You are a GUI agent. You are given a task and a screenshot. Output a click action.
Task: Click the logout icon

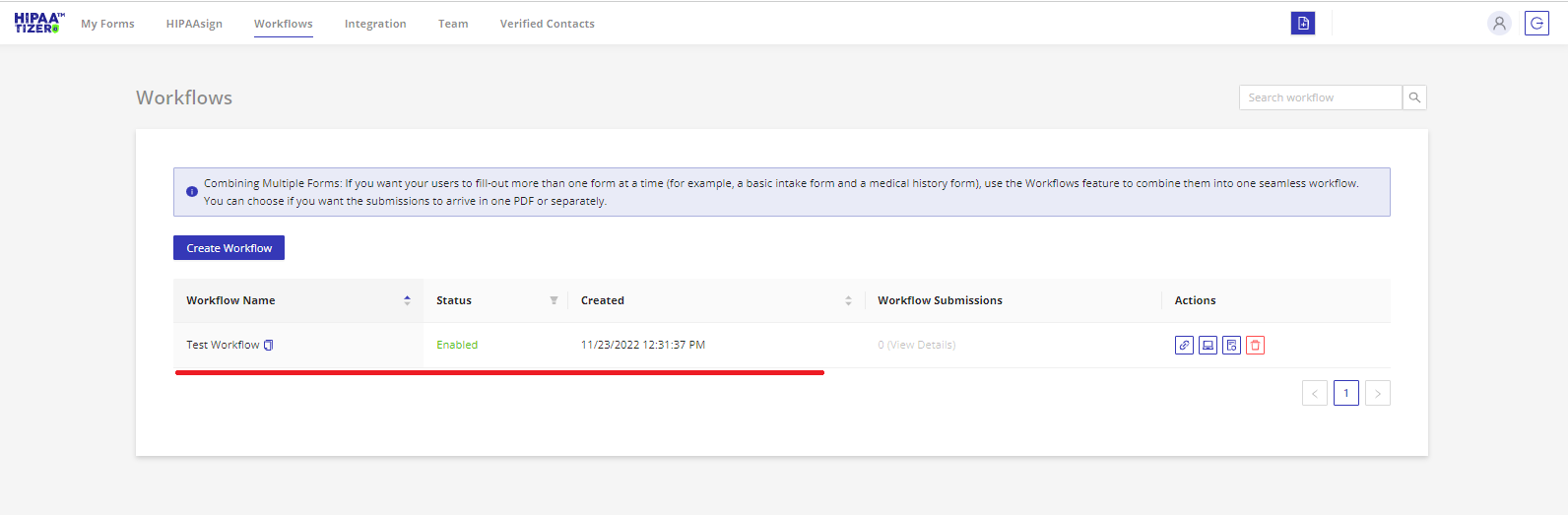(1536, 23)
